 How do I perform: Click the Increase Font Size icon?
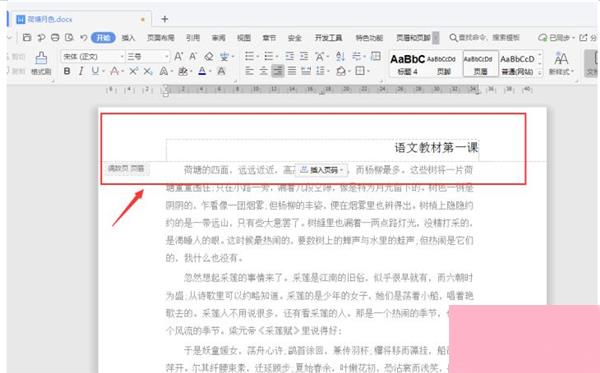point(178,57)
